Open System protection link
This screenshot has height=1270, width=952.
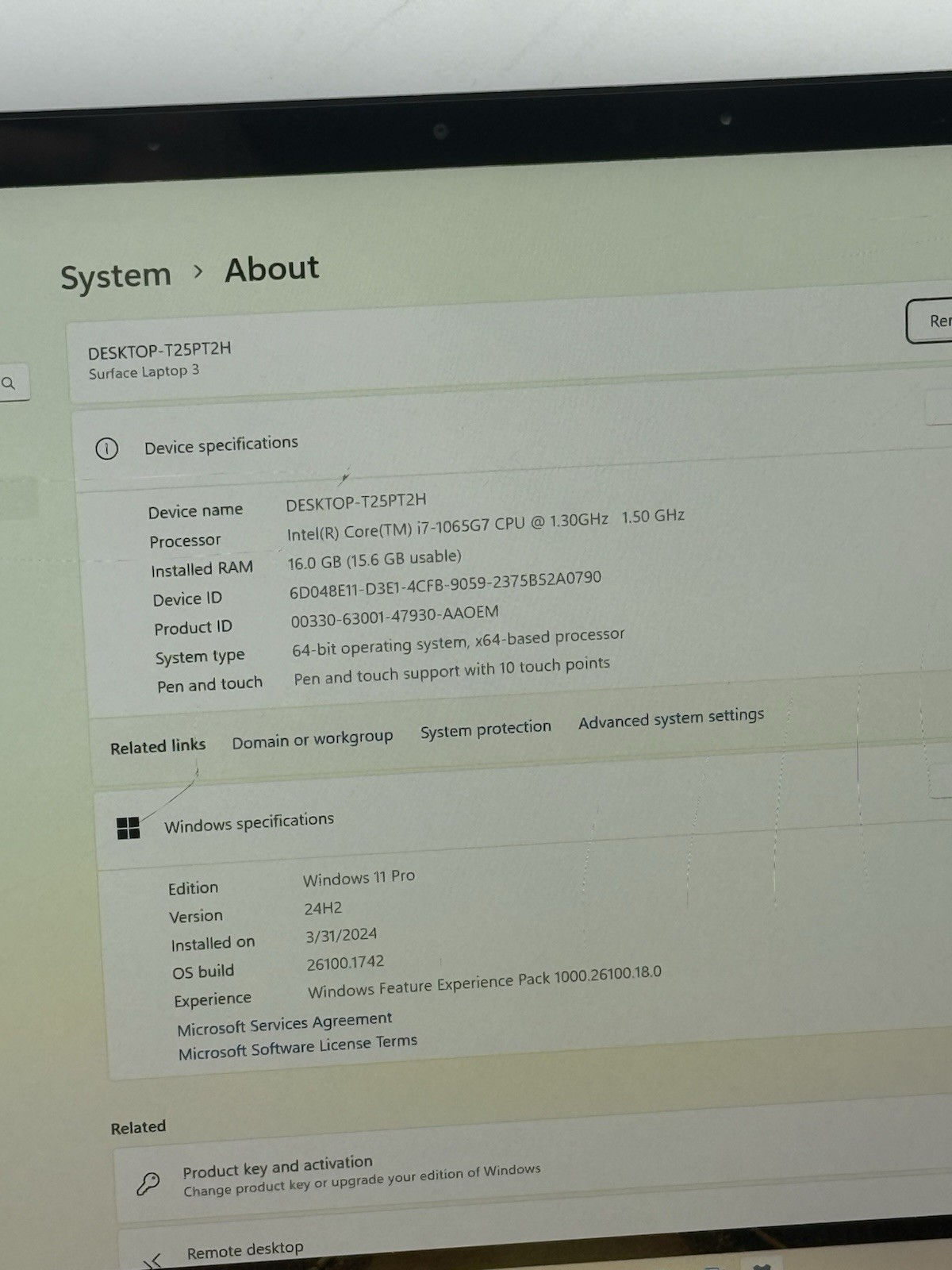(486, 729)
